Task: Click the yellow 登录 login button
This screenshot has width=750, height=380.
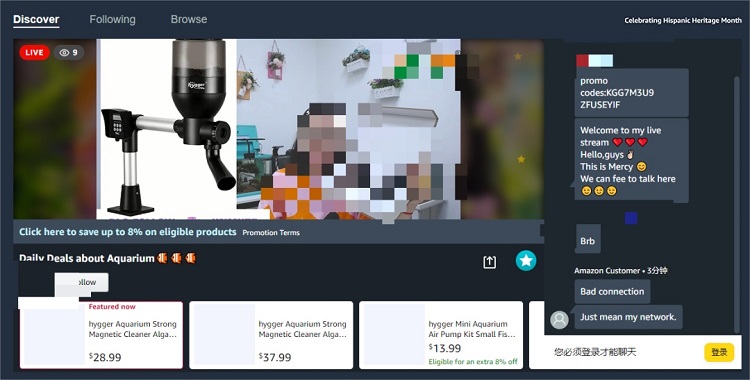Action: click(x=719, y=352)
